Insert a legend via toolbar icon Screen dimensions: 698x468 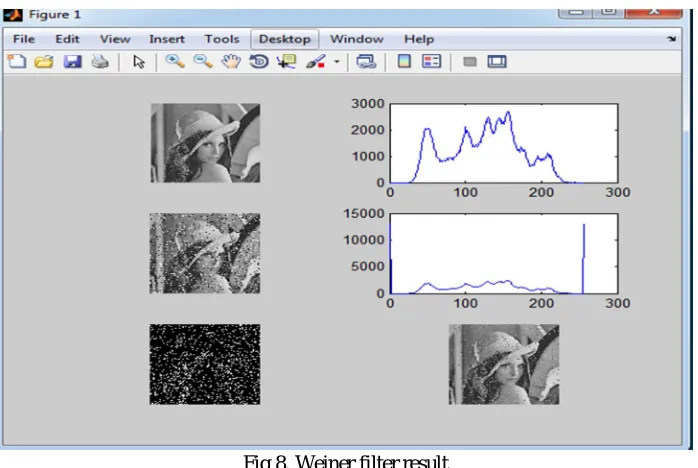click(431, 61)
